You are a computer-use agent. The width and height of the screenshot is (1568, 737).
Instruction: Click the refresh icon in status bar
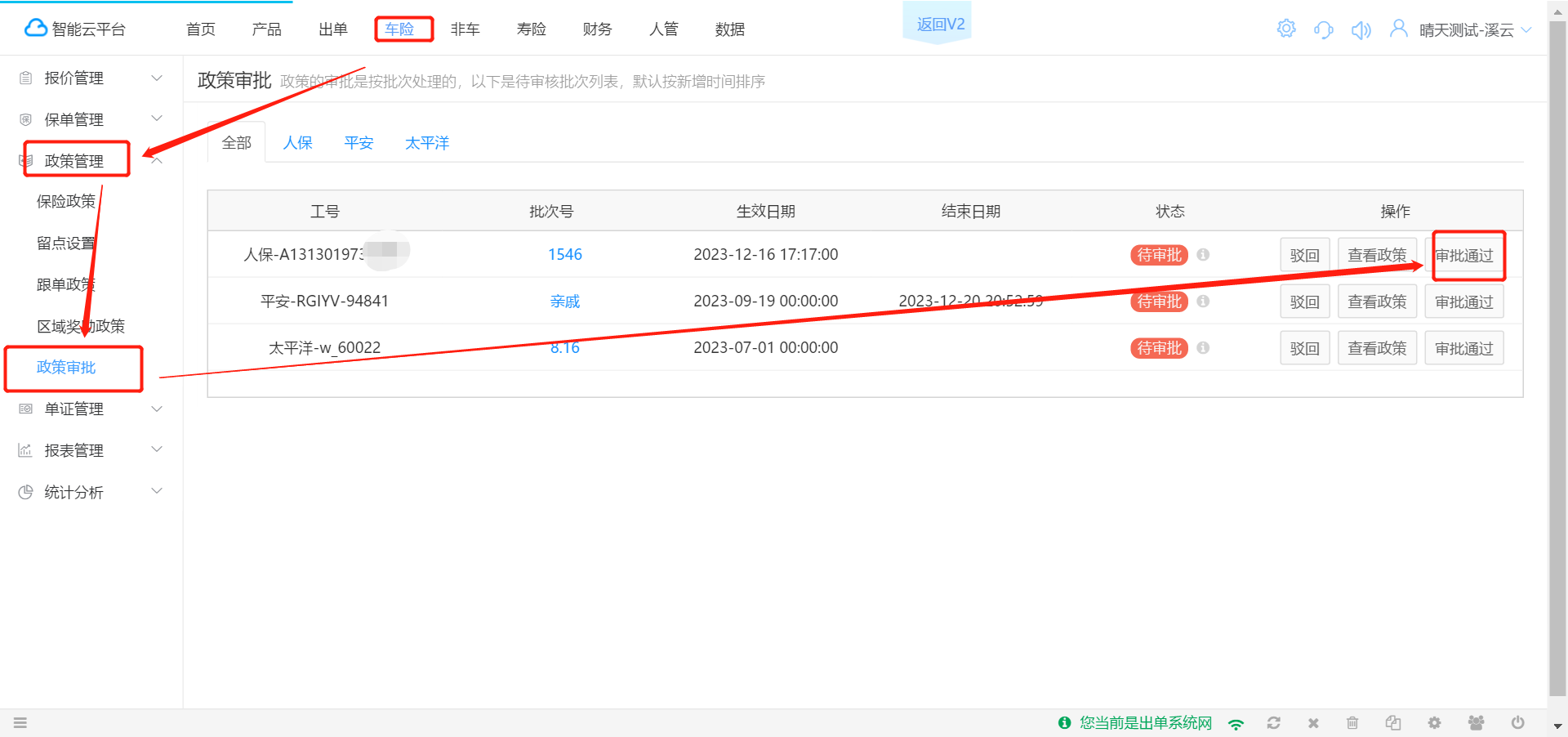pyautogui.click(x=1274, y=723)
